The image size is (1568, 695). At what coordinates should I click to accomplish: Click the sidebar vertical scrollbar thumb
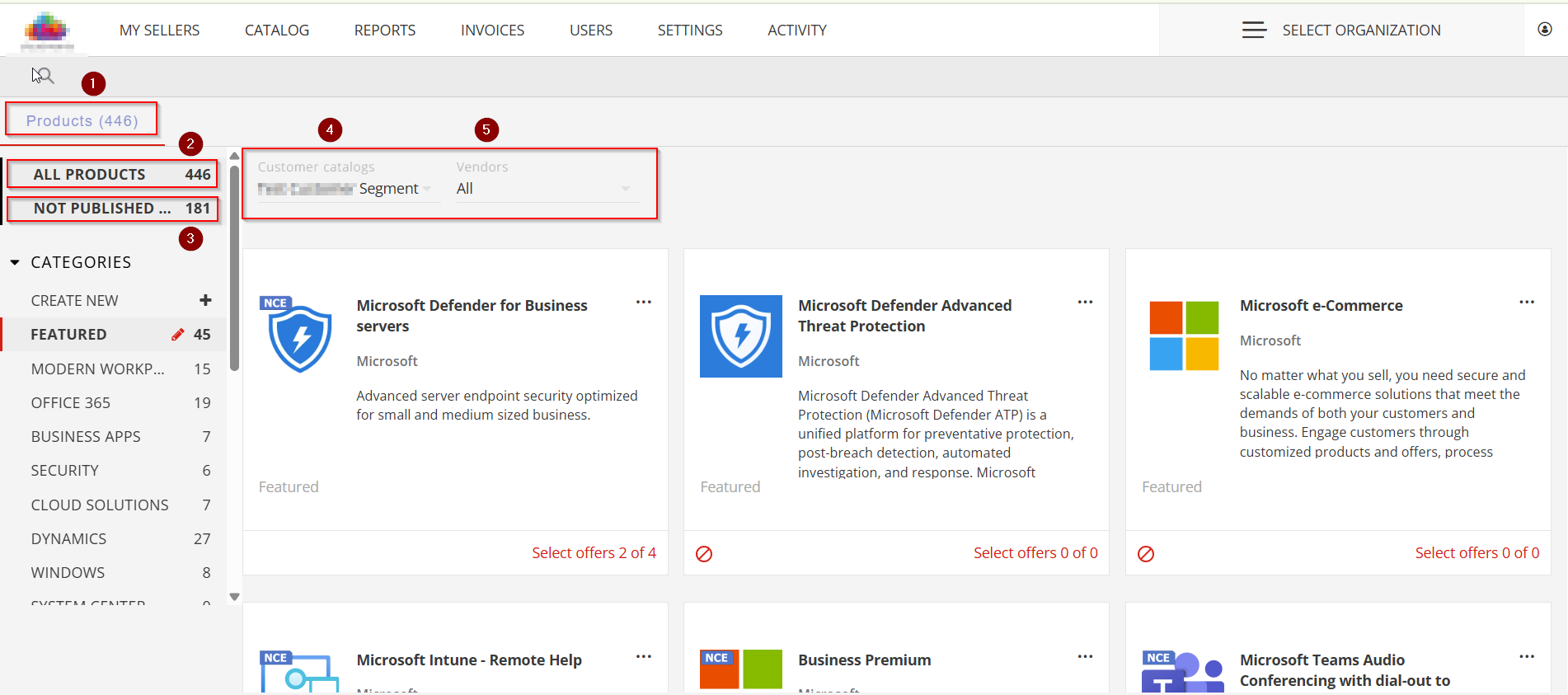point(234,268)
